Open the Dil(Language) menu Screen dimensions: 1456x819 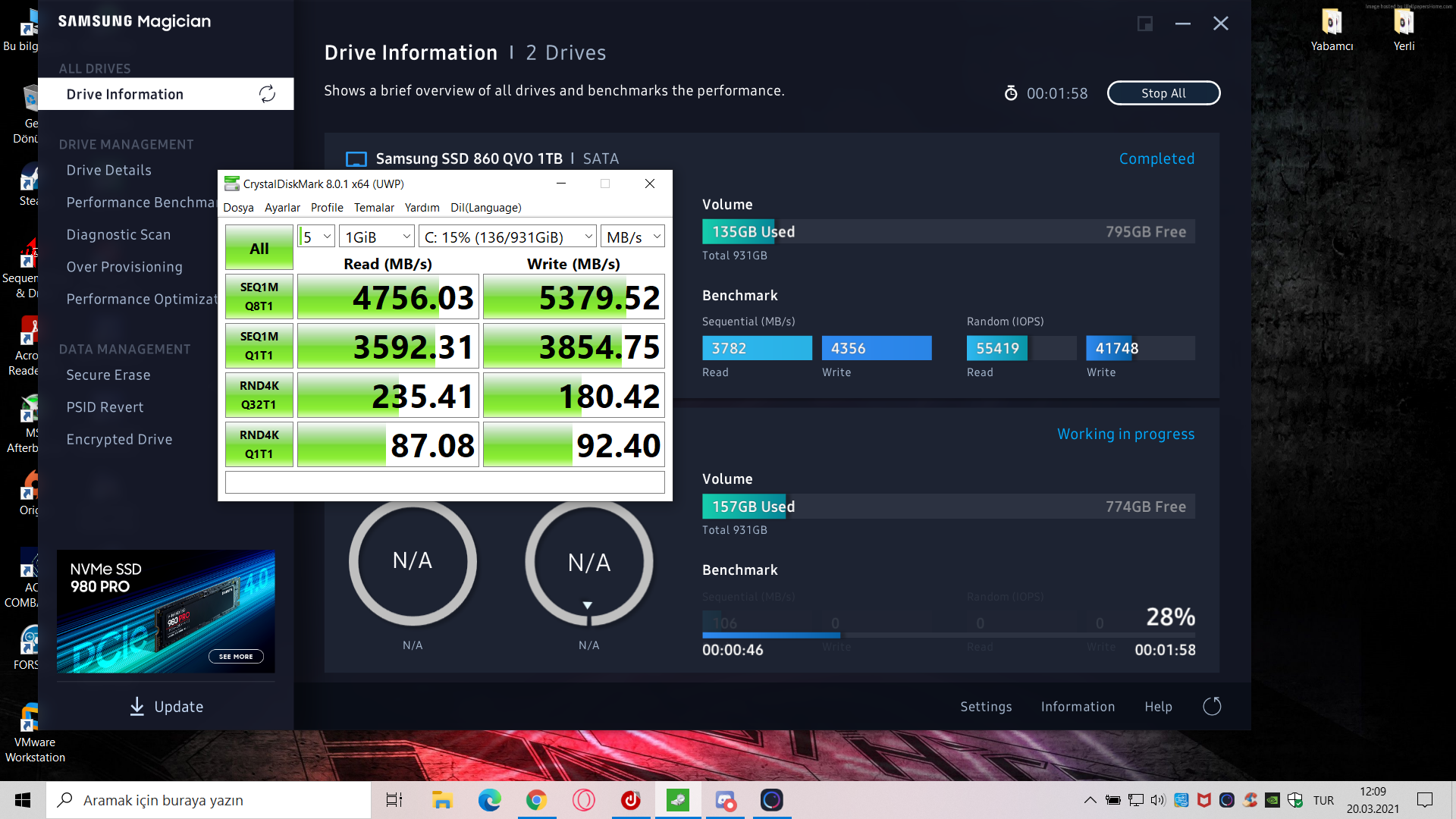(x=485, y=207)
